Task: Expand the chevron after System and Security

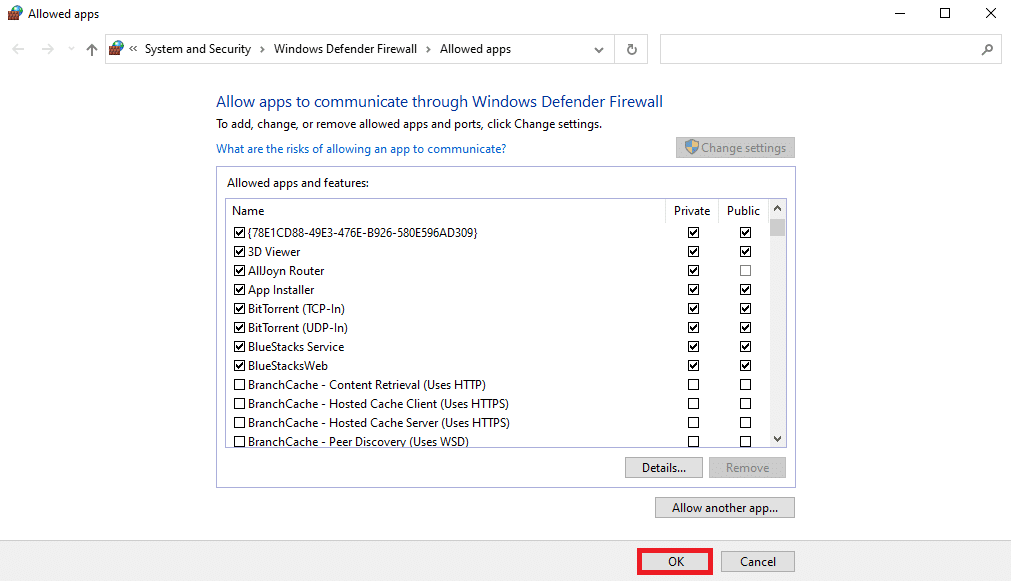Action: (x=262, y=50)
